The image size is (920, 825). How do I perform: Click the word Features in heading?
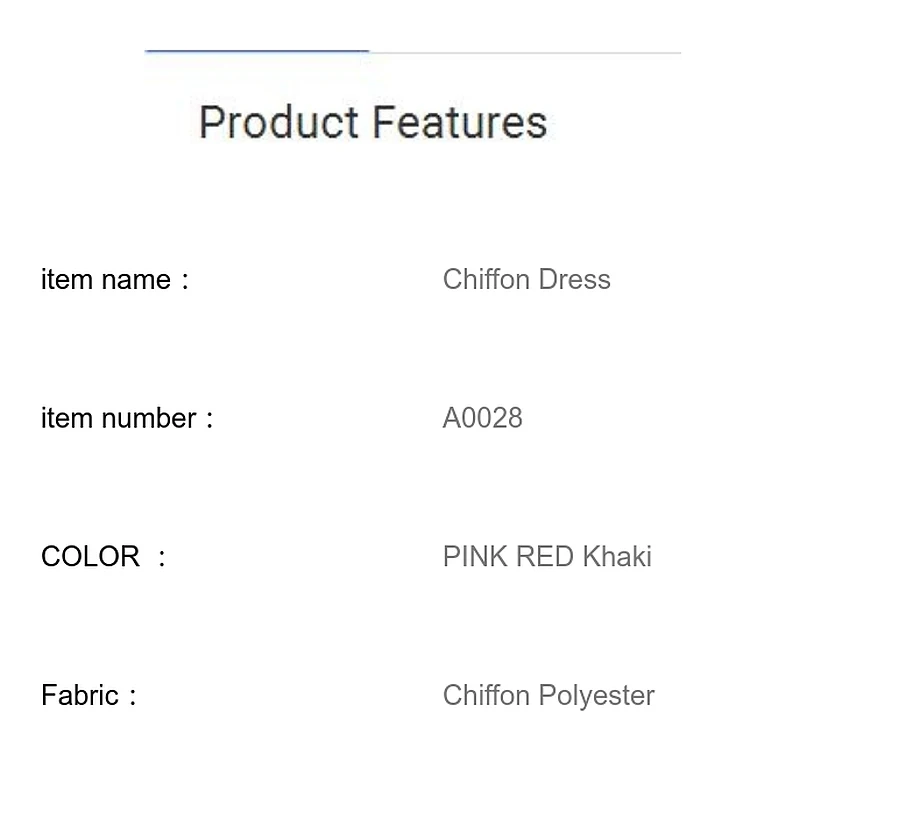[x=459, y=122]
